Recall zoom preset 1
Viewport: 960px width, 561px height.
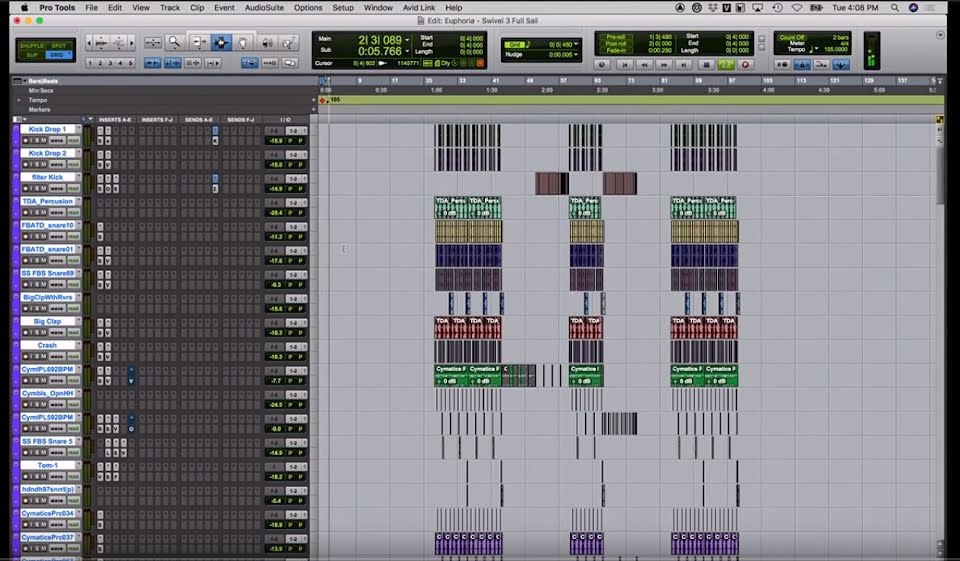point(90,63)
